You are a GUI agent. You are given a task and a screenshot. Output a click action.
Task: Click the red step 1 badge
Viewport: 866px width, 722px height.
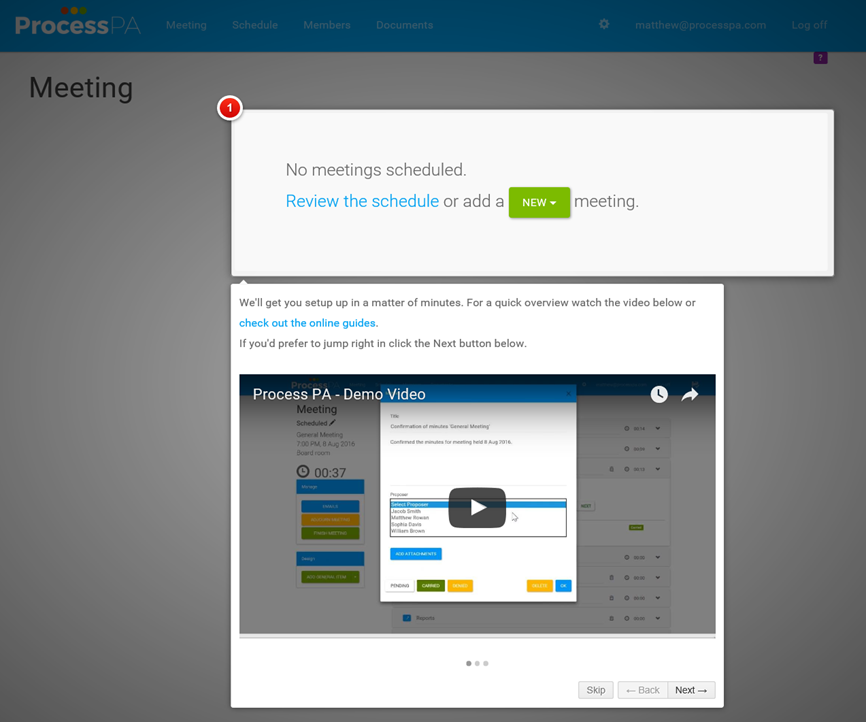230,108
